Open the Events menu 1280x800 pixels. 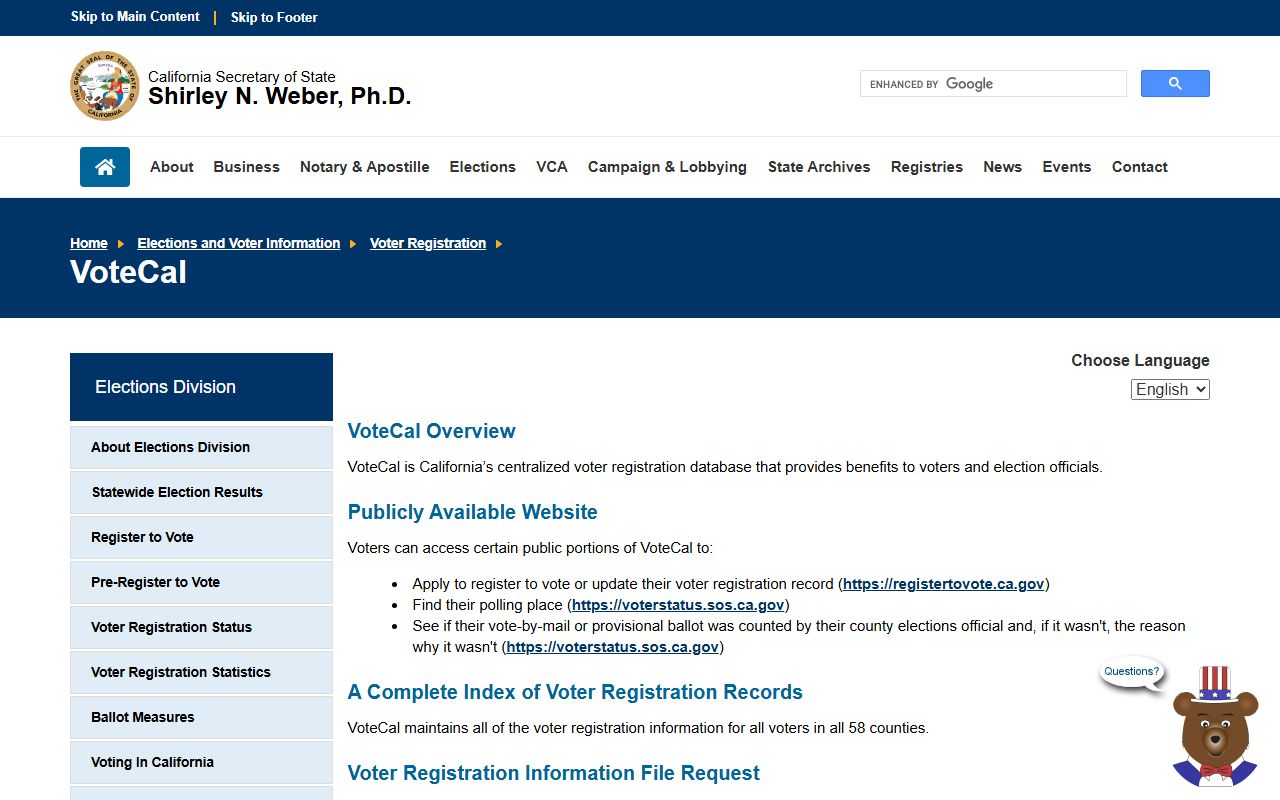click(x=1067, y=167)
